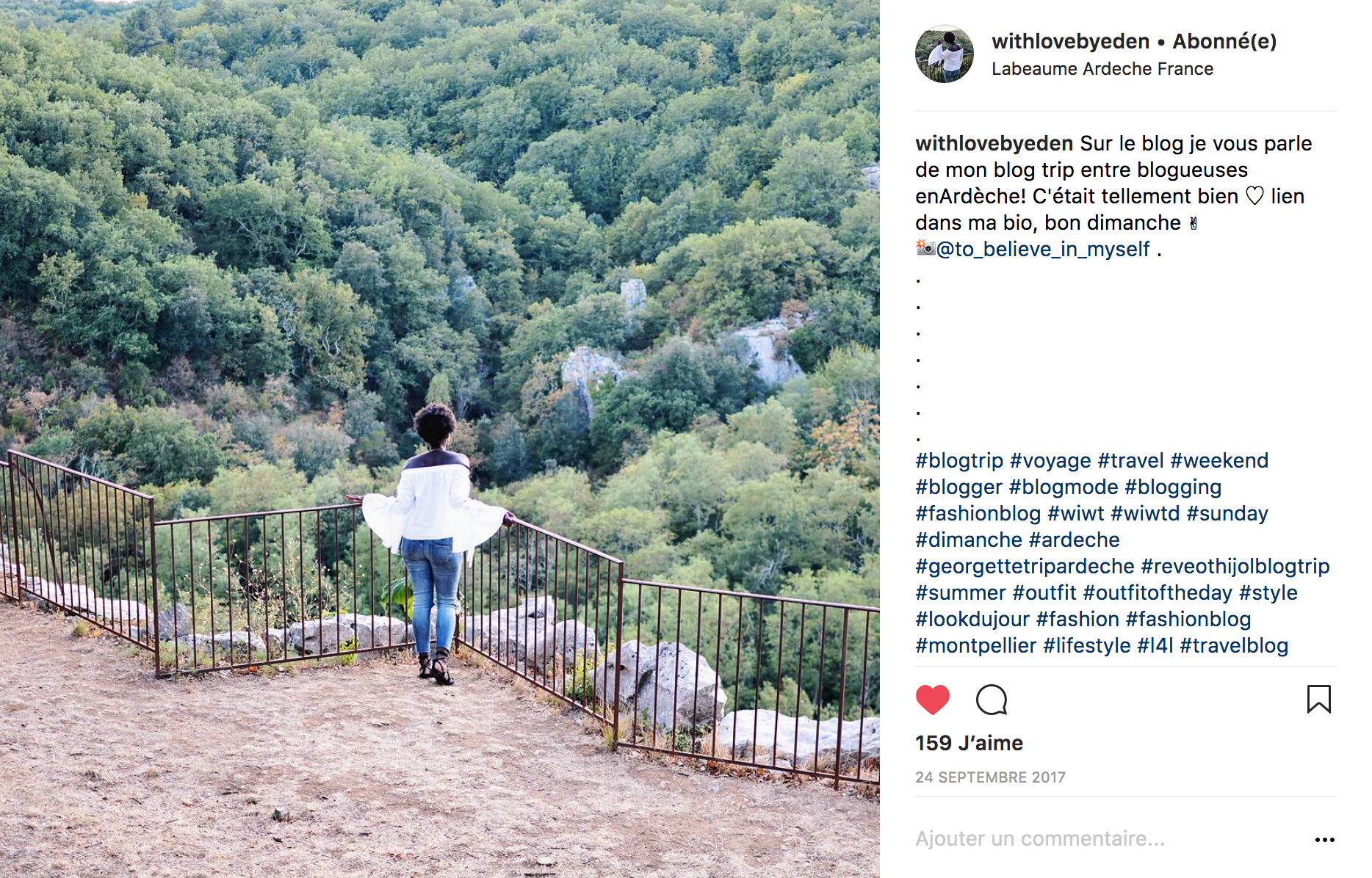Open the three-dot more options menu
Image resolution: width=1372 pixels, height=878 pixels.
click(x=1324, y=840)
